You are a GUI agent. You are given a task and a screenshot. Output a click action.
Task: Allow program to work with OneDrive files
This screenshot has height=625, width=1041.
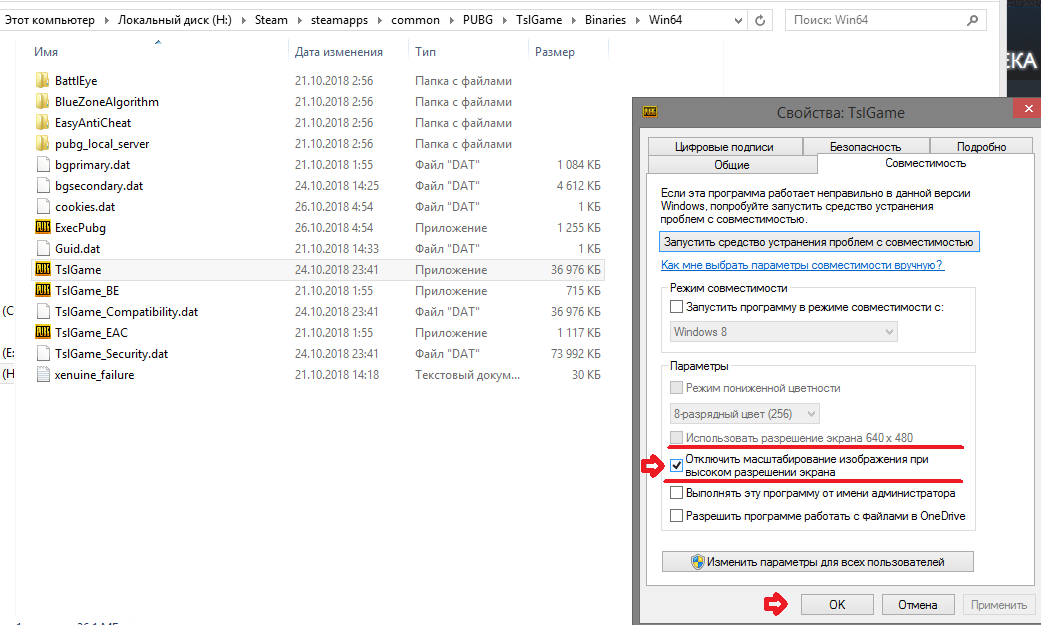click(676, 515)
